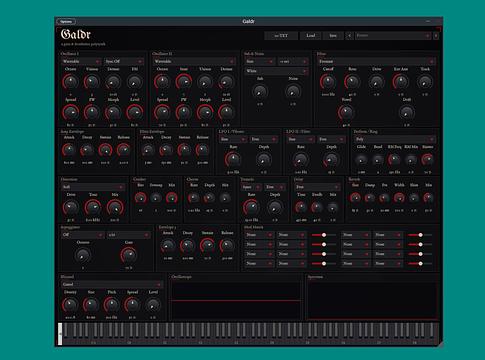The height and width of the screenshot is (360, 485).
Task: Click the Save preset button
Action: click(333, 36)
